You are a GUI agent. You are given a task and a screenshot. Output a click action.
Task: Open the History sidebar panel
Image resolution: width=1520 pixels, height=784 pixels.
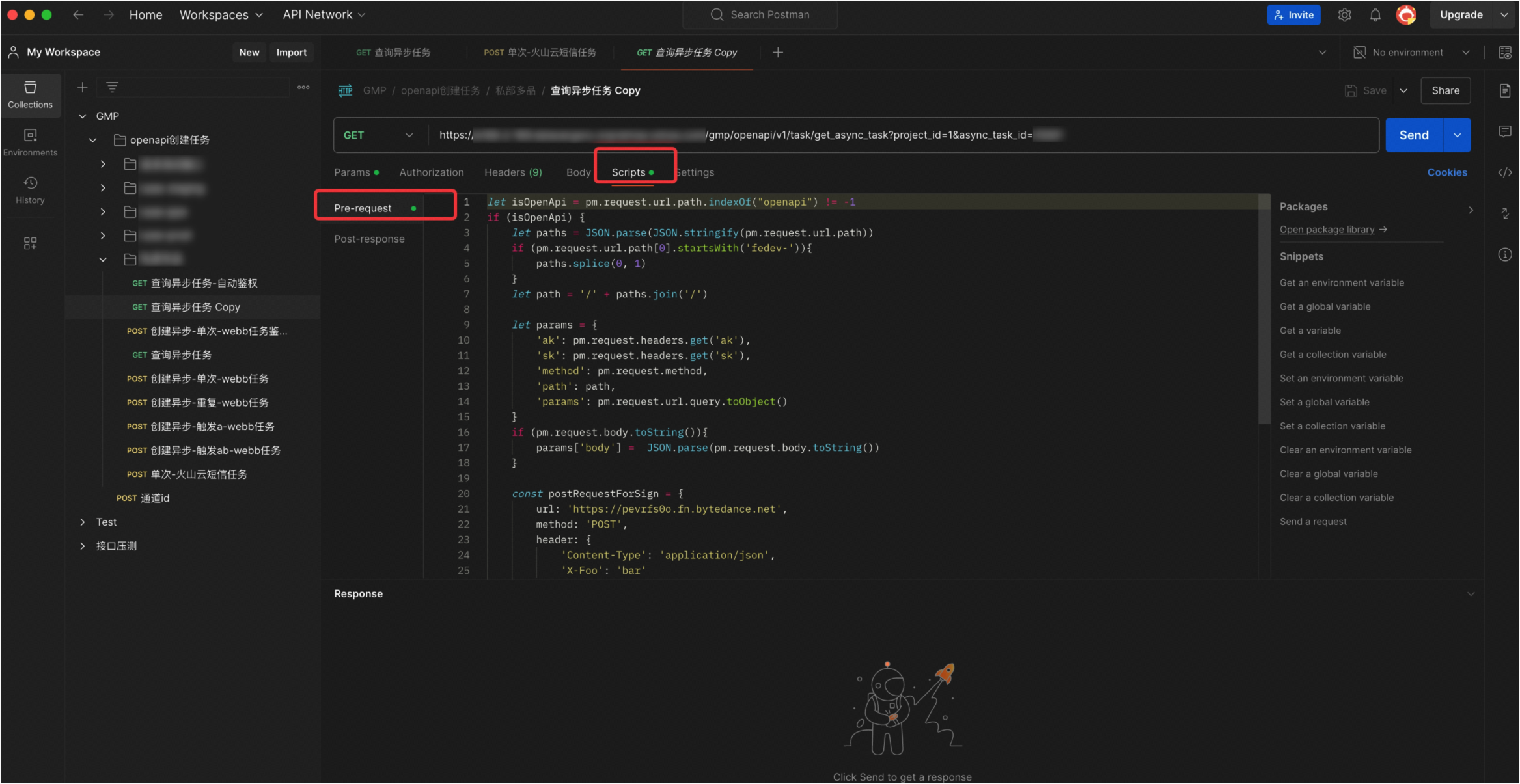(30, 190)
